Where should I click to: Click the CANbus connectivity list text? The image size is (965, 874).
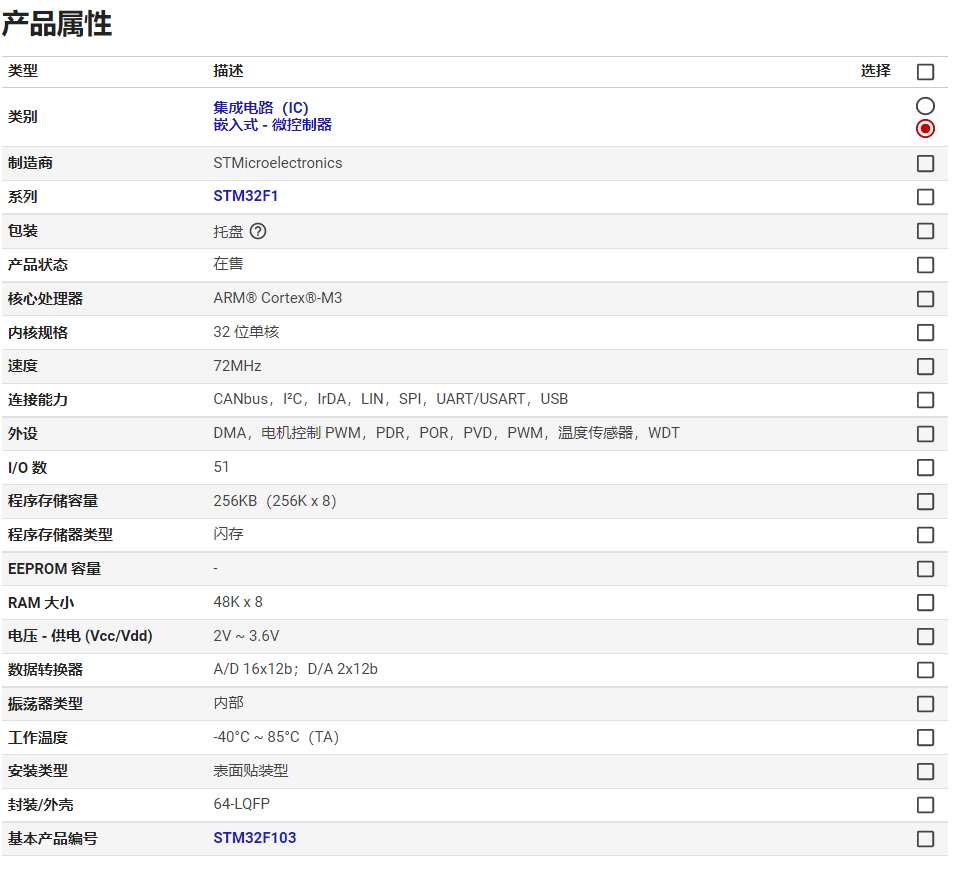coord(391,399)
